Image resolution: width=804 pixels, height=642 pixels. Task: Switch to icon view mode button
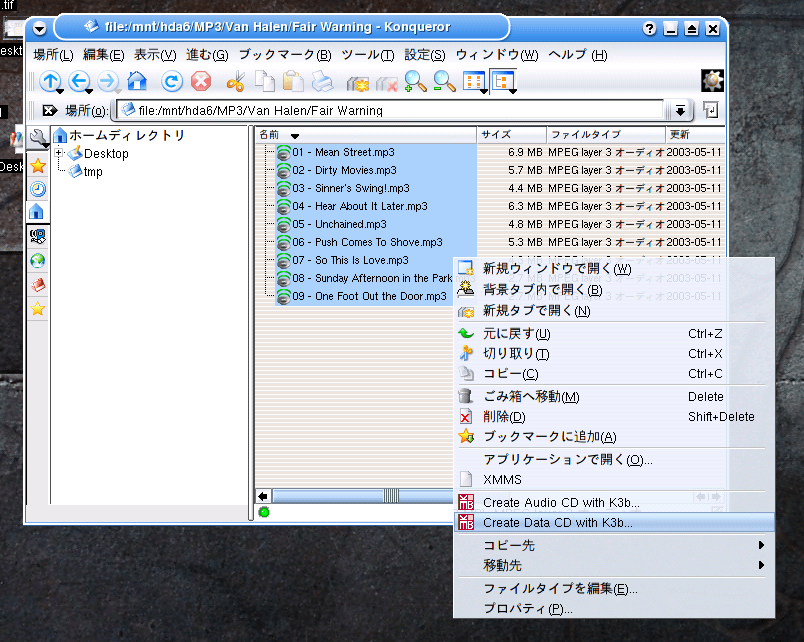pos(473,81)
